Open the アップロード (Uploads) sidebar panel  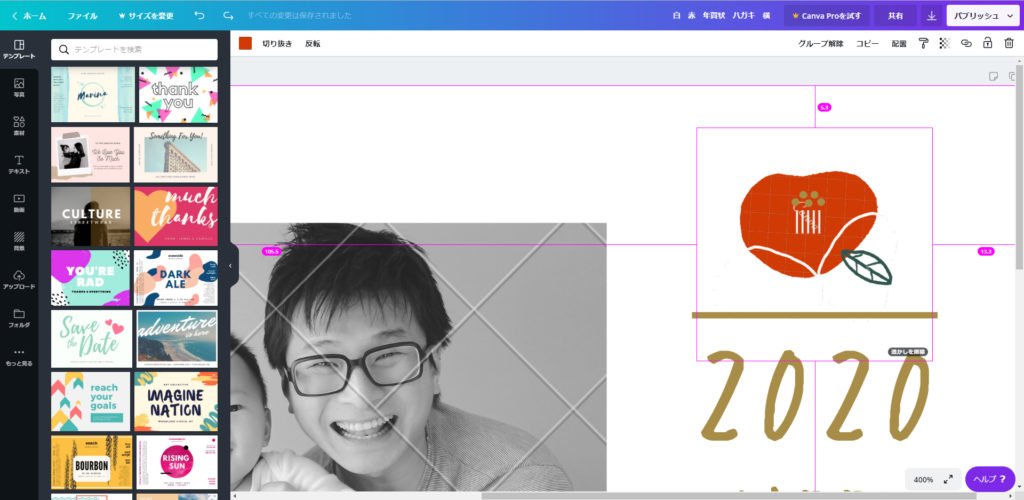click(19, 279)
